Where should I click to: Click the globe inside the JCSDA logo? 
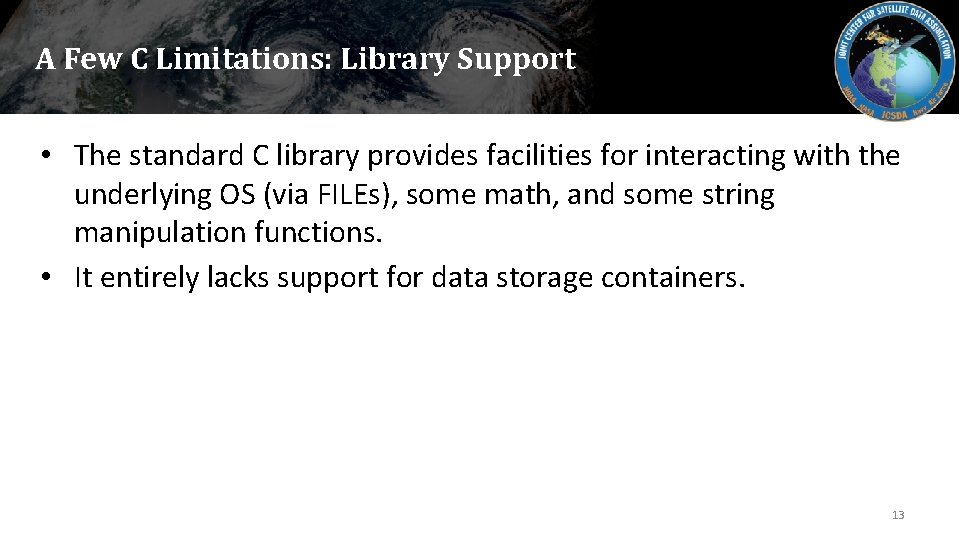[894, 77]
